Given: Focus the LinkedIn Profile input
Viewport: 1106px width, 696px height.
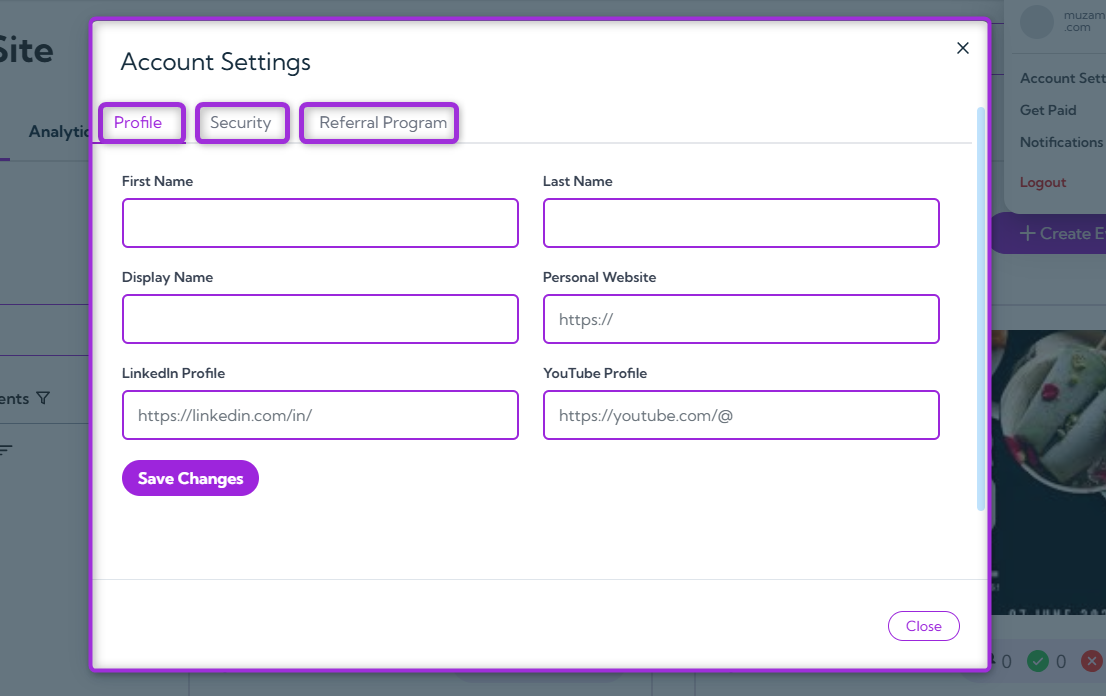Looking at the screenshot, I should 320,415.
